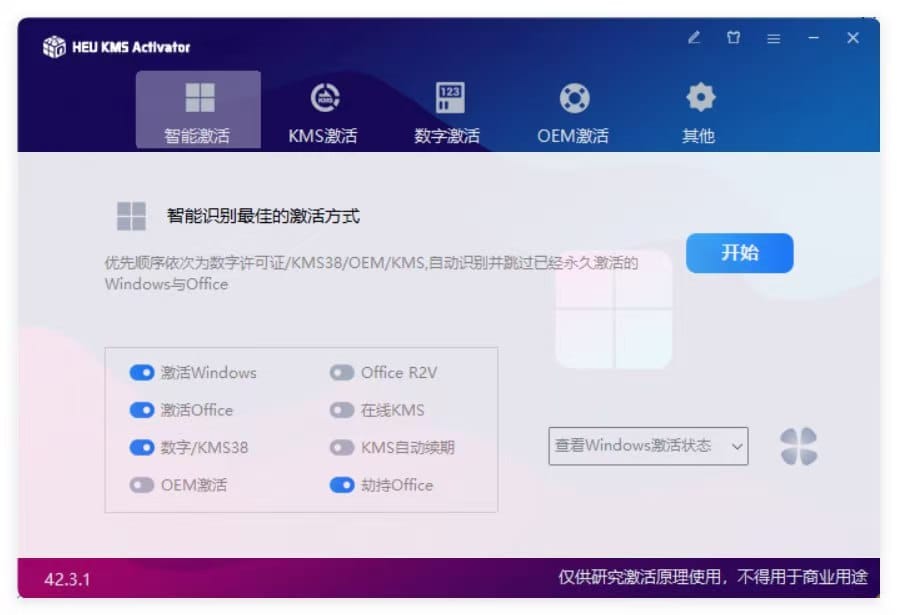Click the version number 42.3.1
The height and width of the screenshot is (615, 897).
coord(68,580)
